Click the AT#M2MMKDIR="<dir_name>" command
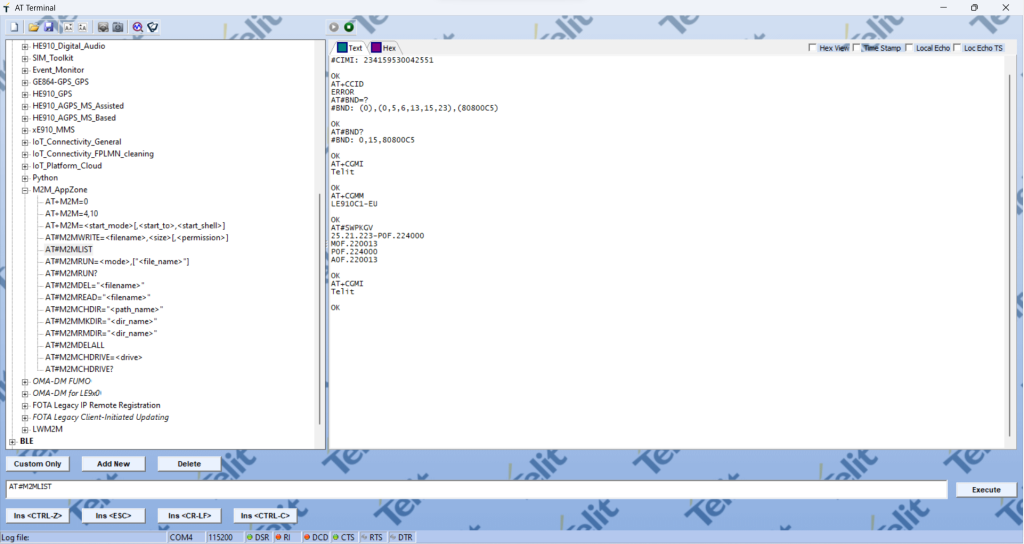This screenshot has width=1024, height=544. [x=101, y=321]
